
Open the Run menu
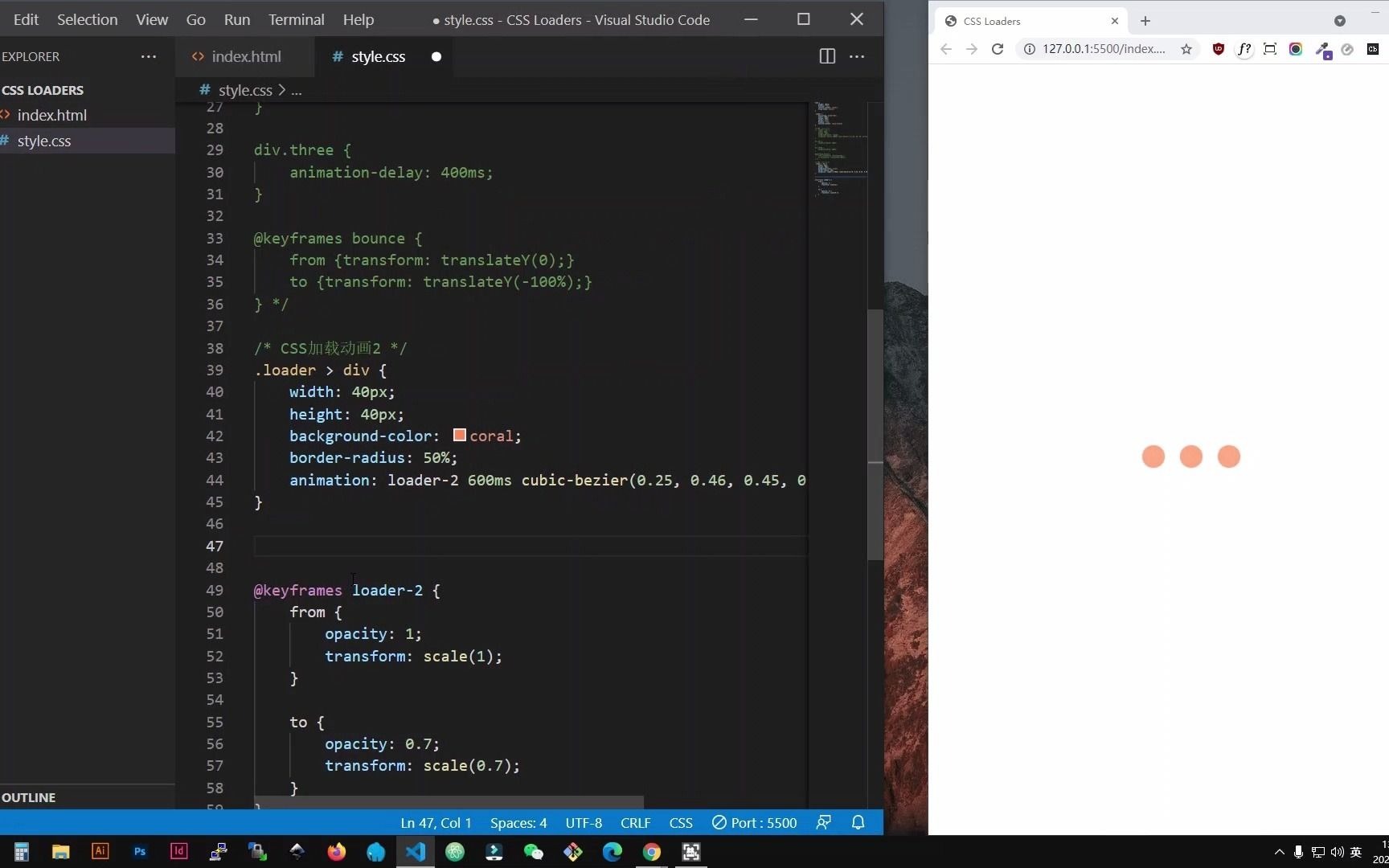236,19
